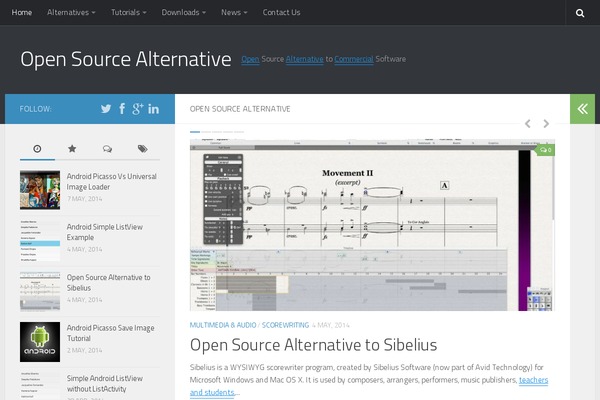Expand the Downloads menu
Image resolution: width=600 pixels, height=400 pixels.
tap(184, 12)
